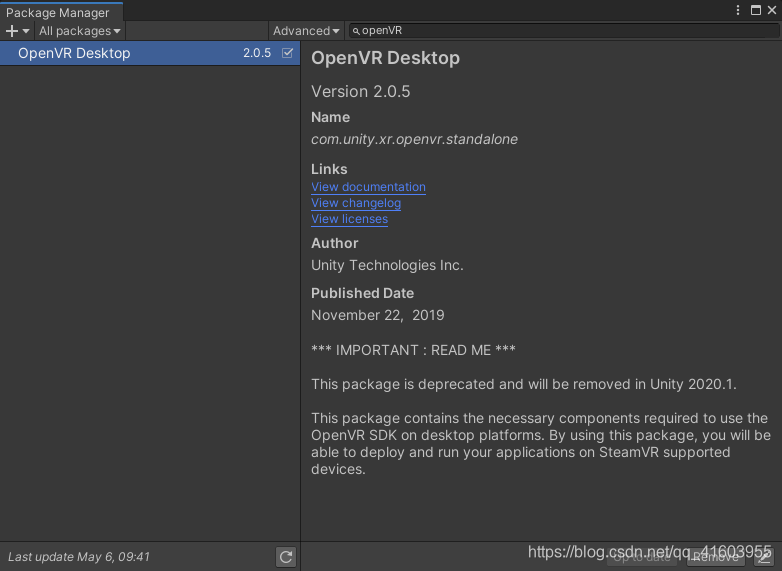The image size is (782, 571).
Task: Click the plus add-package icon
Action: (11, 31)
